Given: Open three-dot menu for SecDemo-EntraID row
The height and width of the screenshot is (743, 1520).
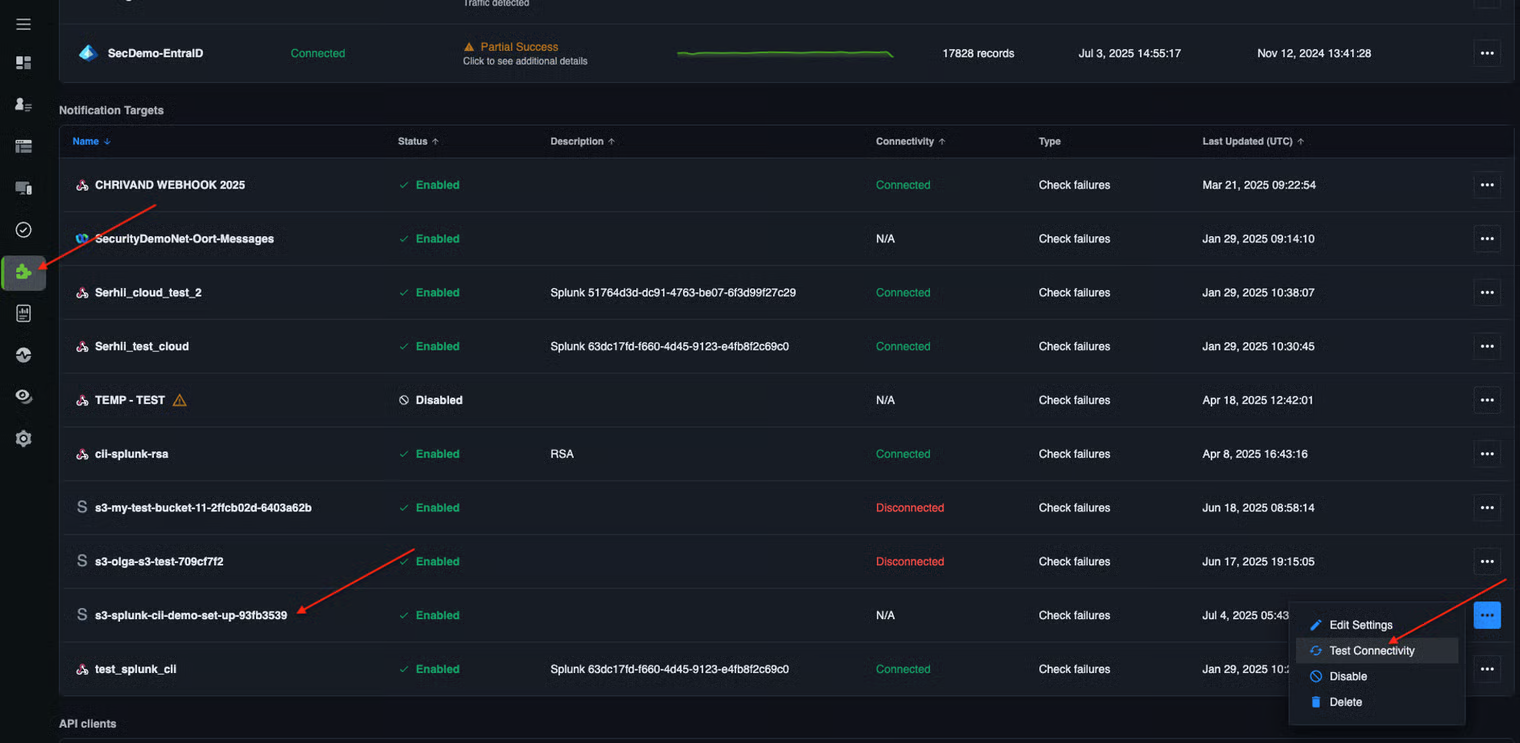Looking at the screenshot, I should pyautogui.click(x=1486, y=53).
